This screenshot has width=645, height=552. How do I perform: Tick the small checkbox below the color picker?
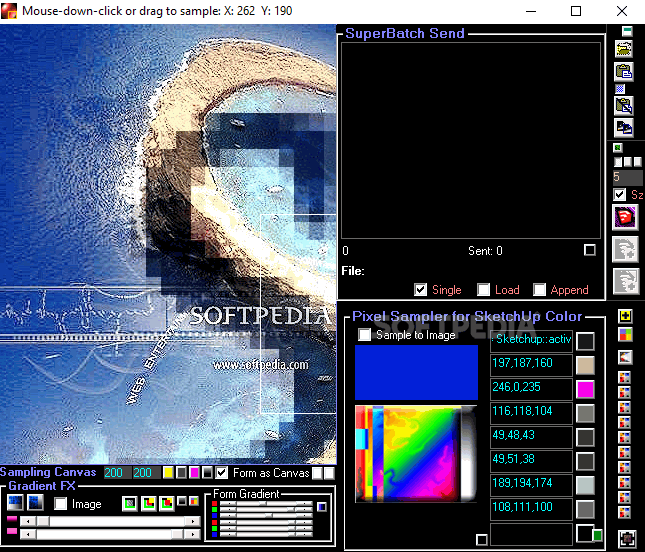[482, 539]
